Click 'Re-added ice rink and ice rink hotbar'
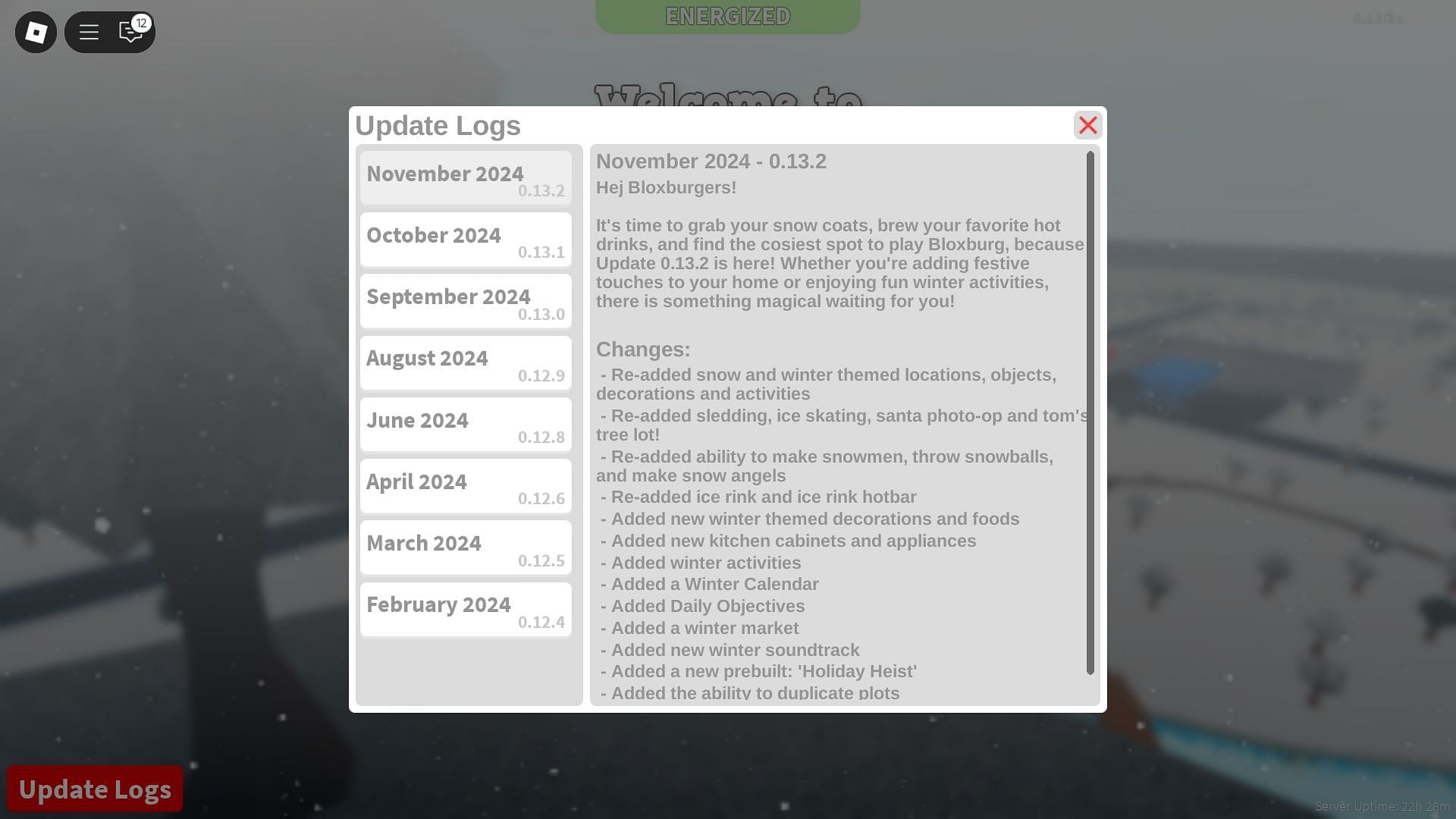The image size is (1456, 819). tap(758, 497)
